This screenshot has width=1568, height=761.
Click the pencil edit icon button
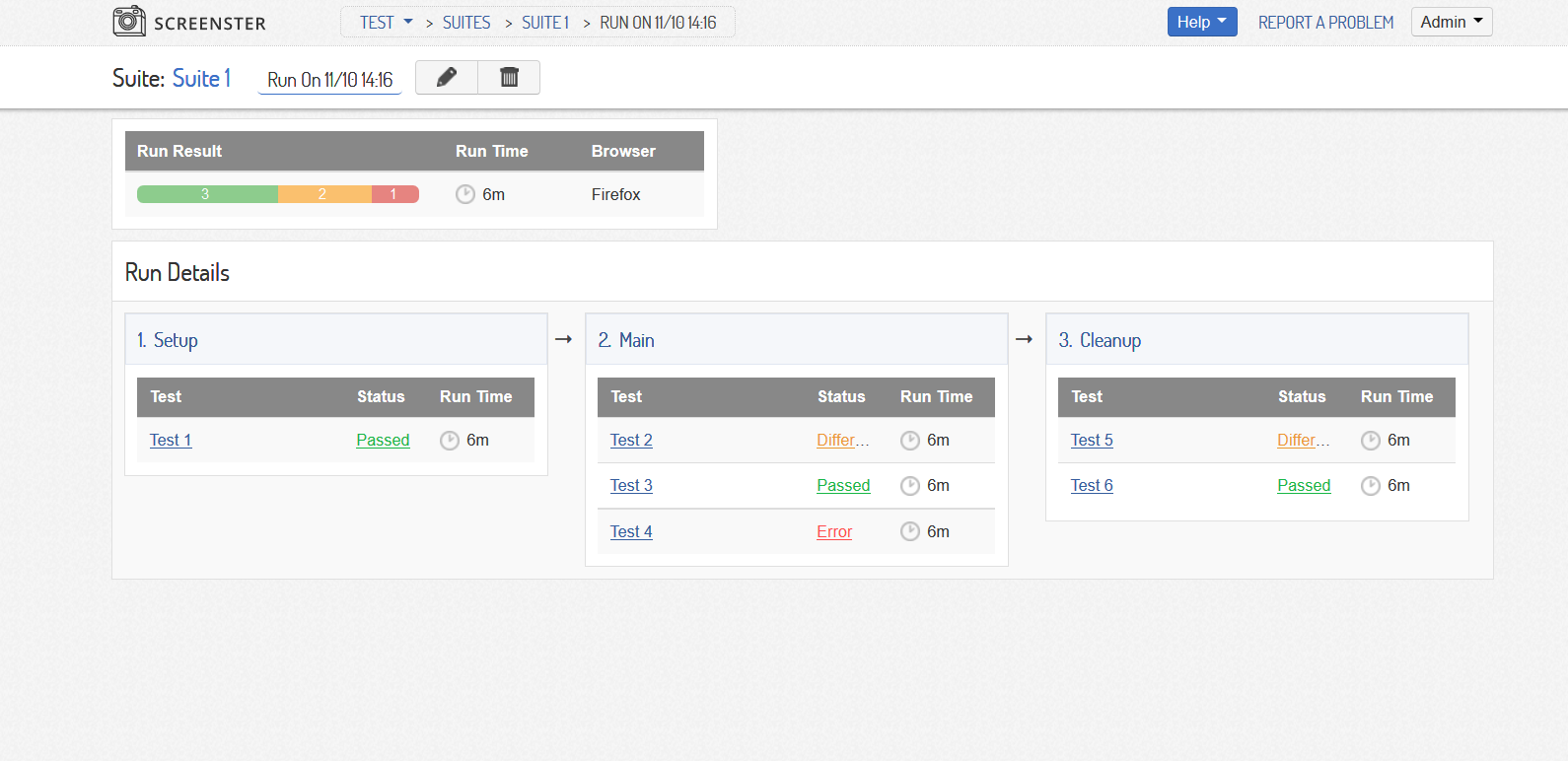[x=447, y=77]
